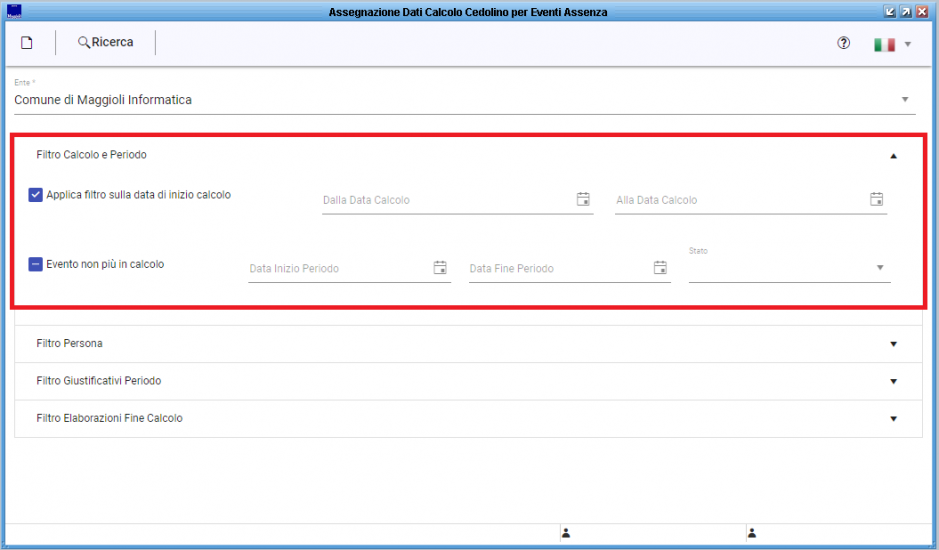The image size is (939, 550).
Task: Open calendar for Data Fine Periodo
Action: pyautogui.click(x=660, y=267)
